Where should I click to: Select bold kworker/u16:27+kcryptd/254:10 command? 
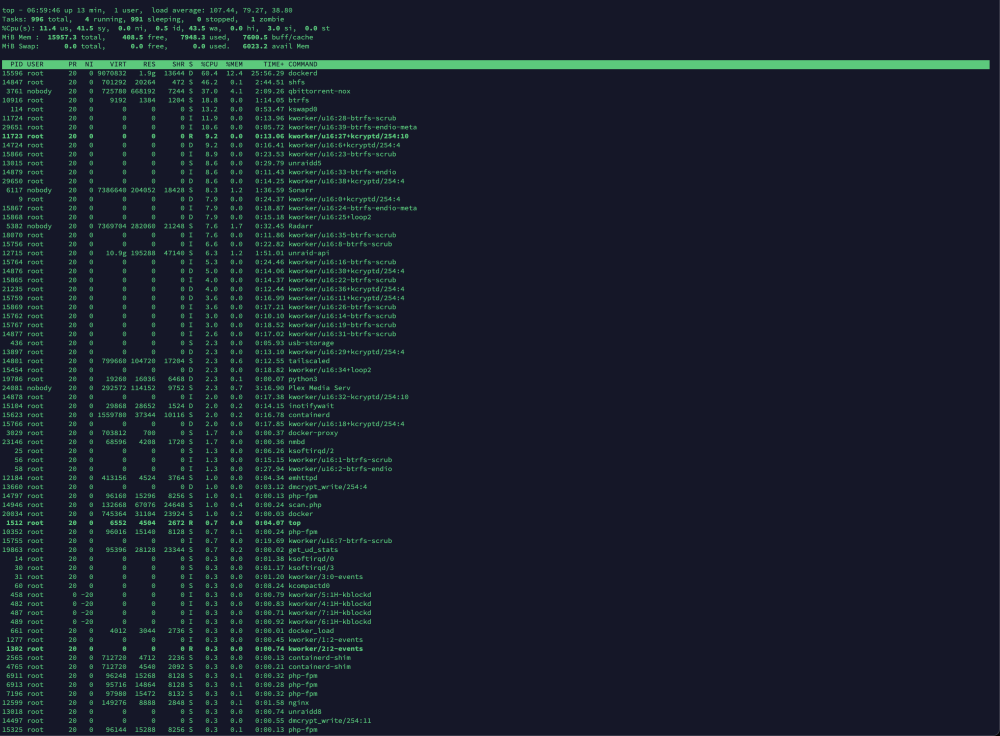[348, 136]
